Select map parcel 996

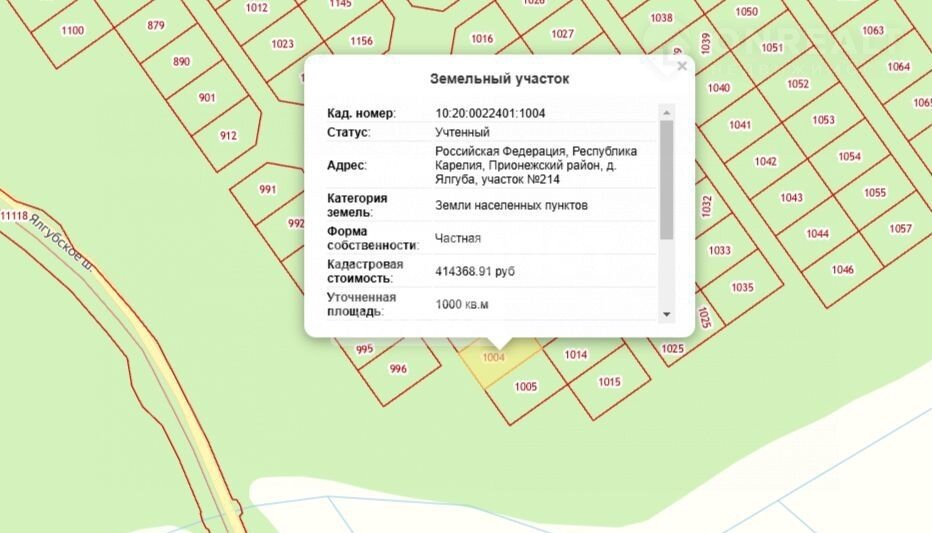pos(398,369)
